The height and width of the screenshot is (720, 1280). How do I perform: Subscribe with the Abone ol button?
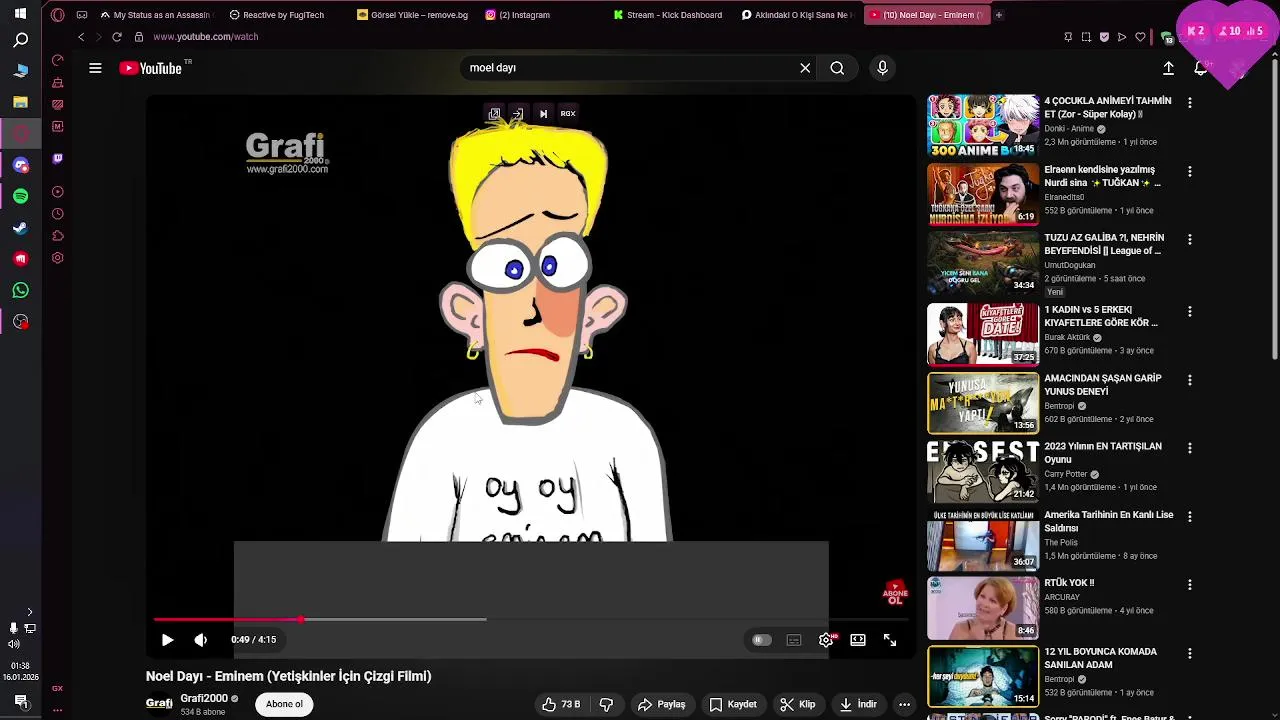284,704
